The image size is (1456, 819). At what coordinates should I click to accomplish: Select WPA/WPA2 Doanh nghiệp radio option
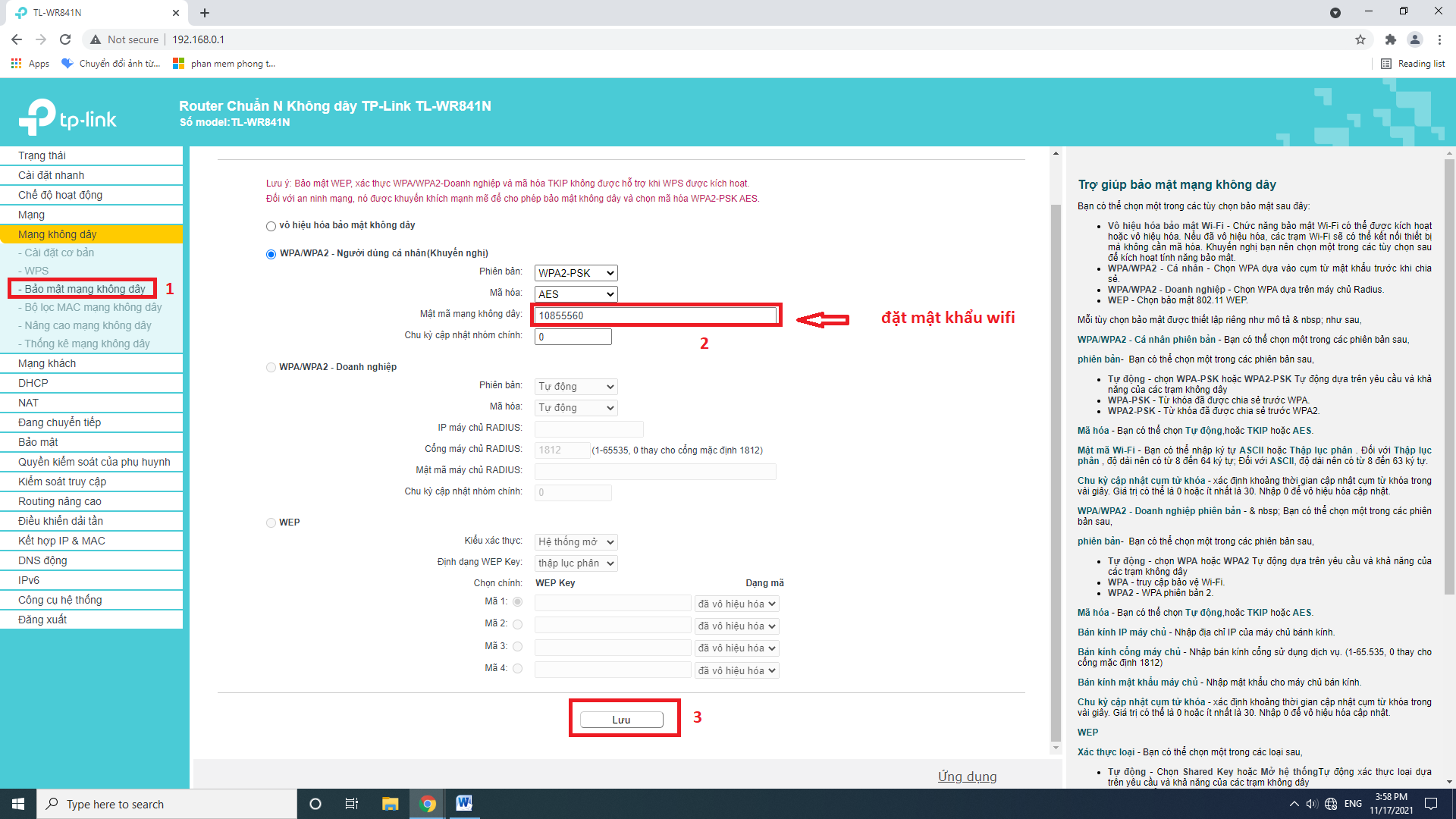271,367
